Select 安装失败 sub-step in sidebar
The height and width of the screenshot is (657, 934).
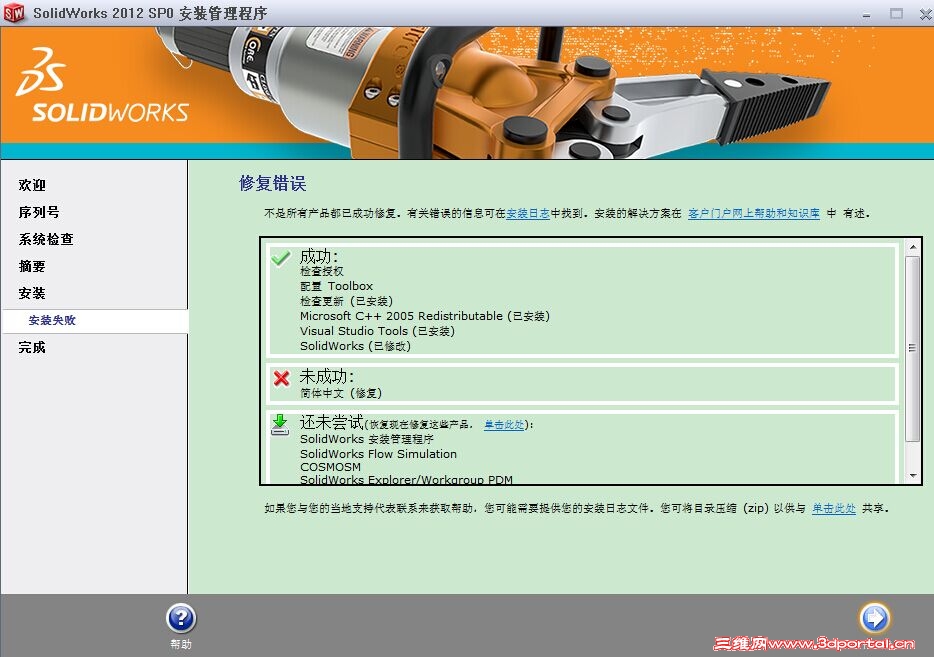click(x=52, y=320)
